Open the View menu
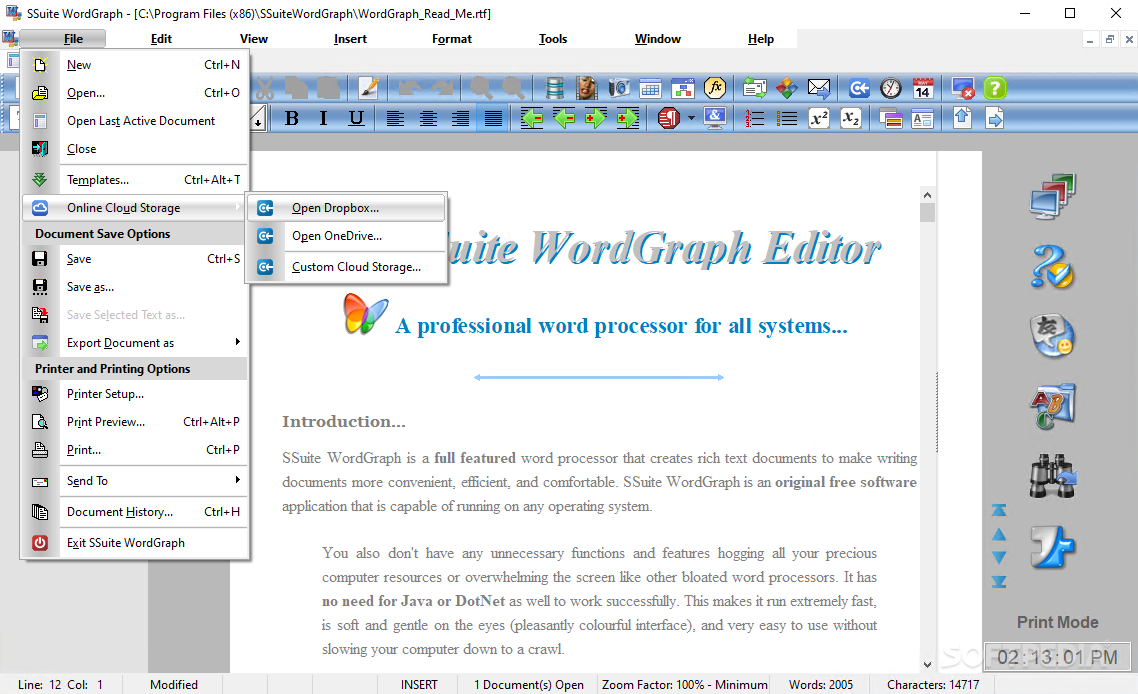 click(x=254, y=39)
